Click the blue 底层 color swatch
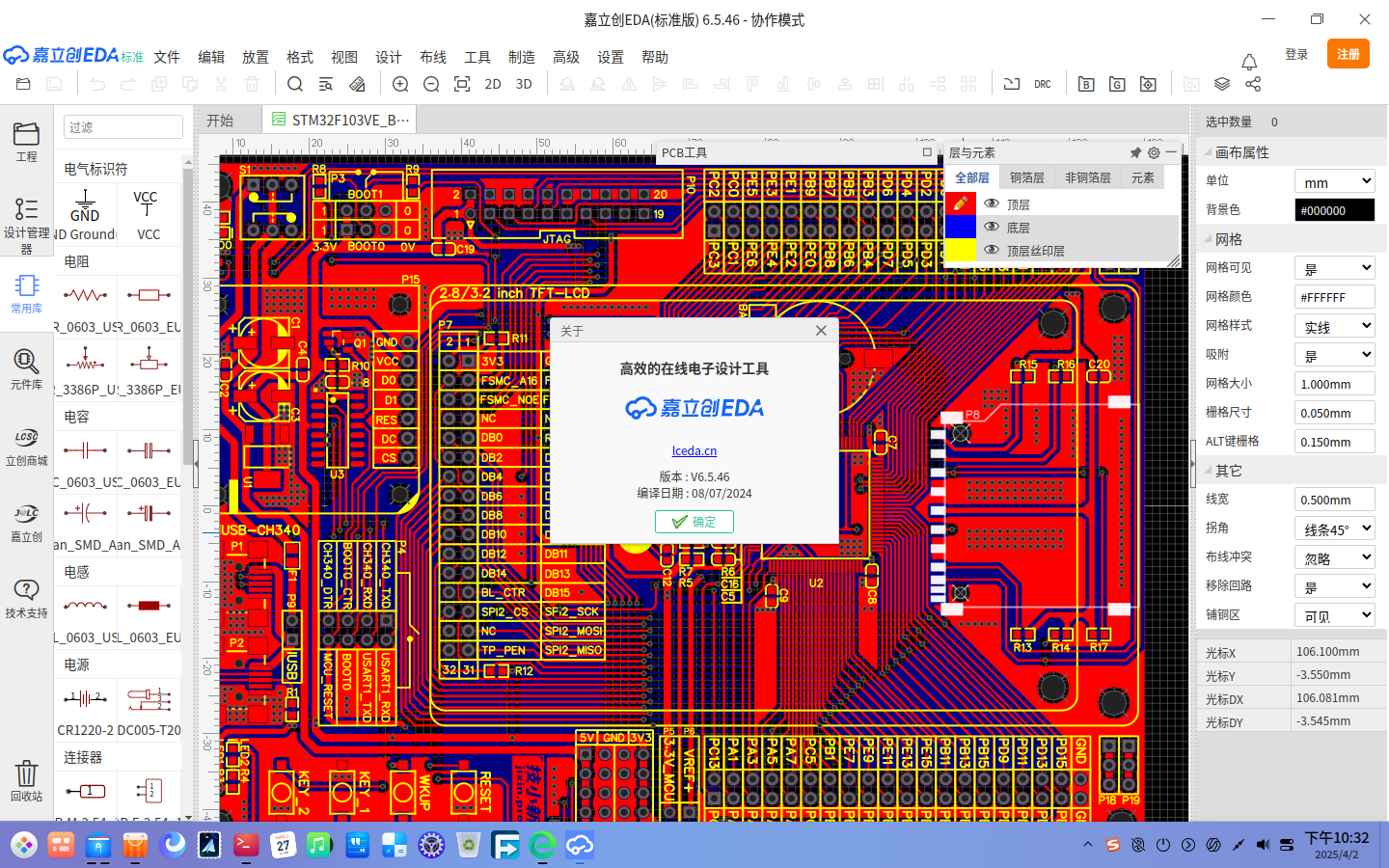This screenshot has width=1389, height=868. pos(960,227)
